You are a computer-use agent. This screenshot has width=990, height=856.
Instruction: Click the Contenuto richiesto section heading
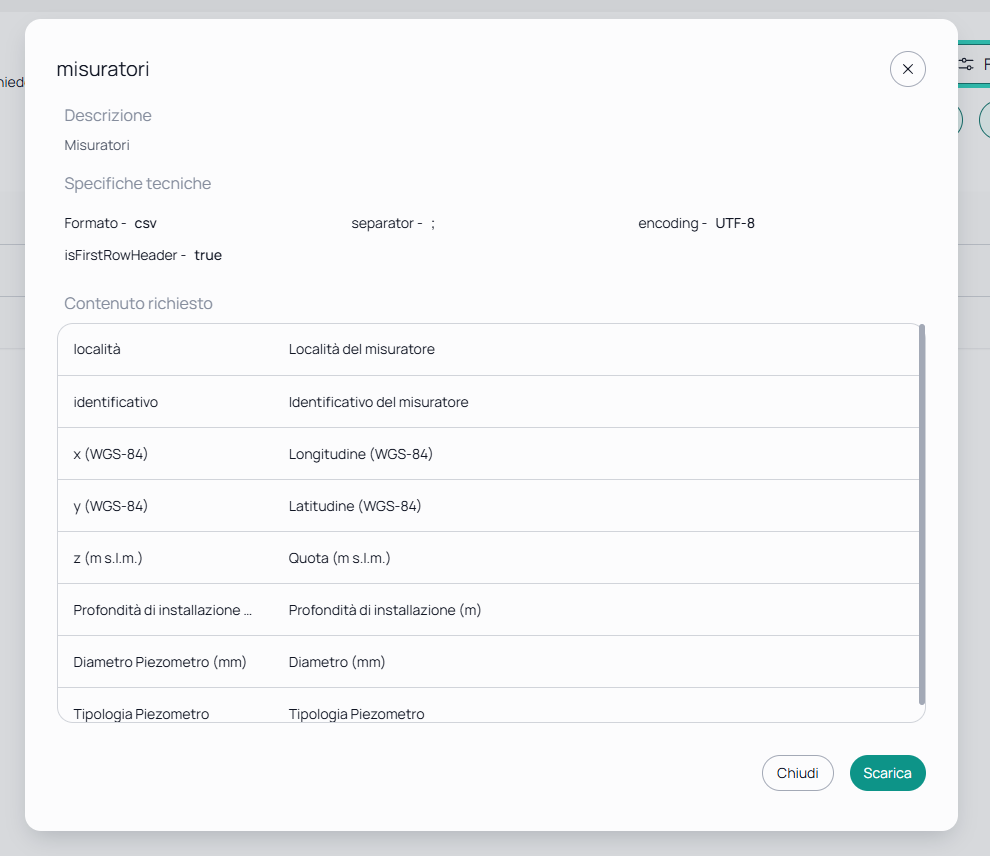[138, 303]
